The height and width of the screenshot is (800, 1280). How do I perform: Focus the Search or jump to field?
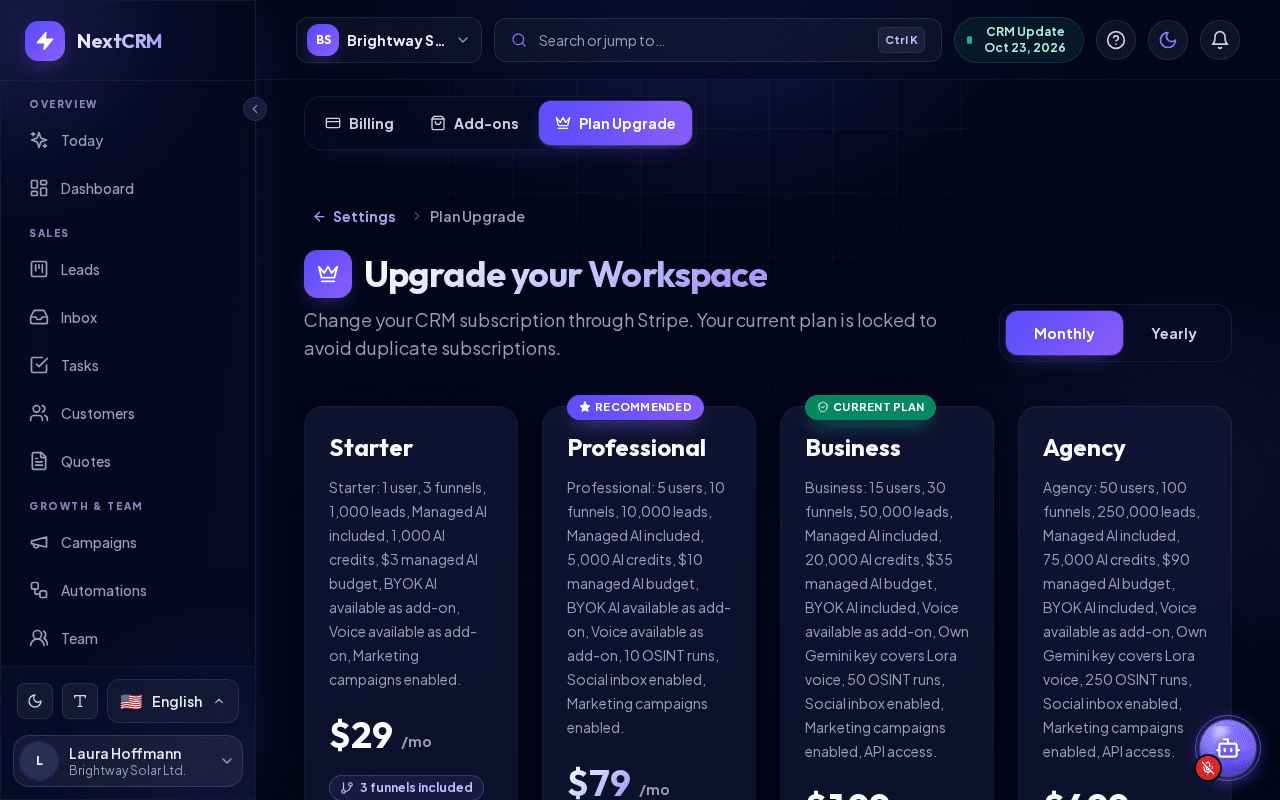coord(718,40)
